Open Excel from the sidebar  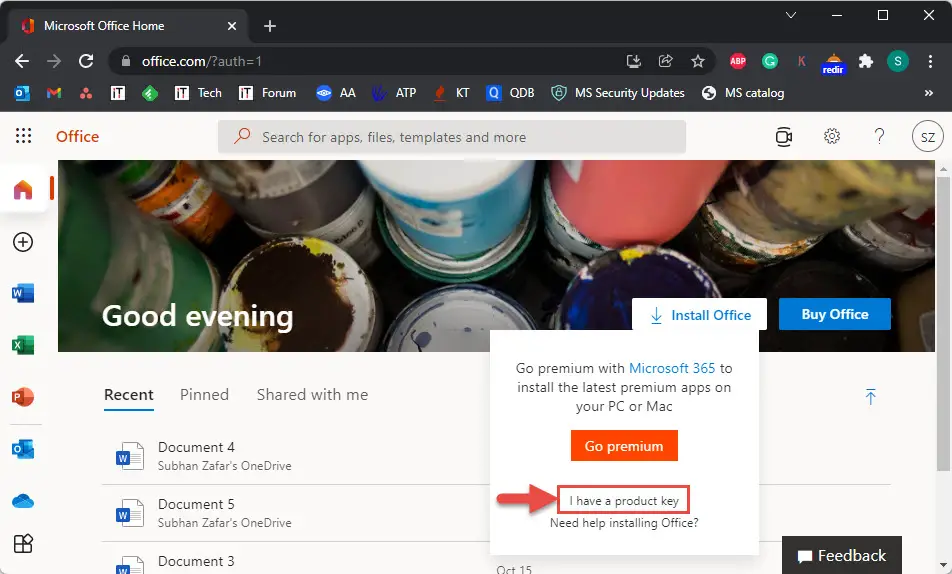pyautogui.click(x=23, y=345)
